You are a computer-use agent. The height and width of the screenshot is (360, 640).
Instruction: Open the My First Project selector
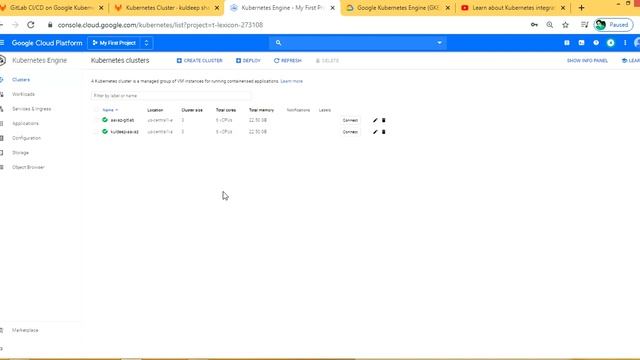coord(120,43)
